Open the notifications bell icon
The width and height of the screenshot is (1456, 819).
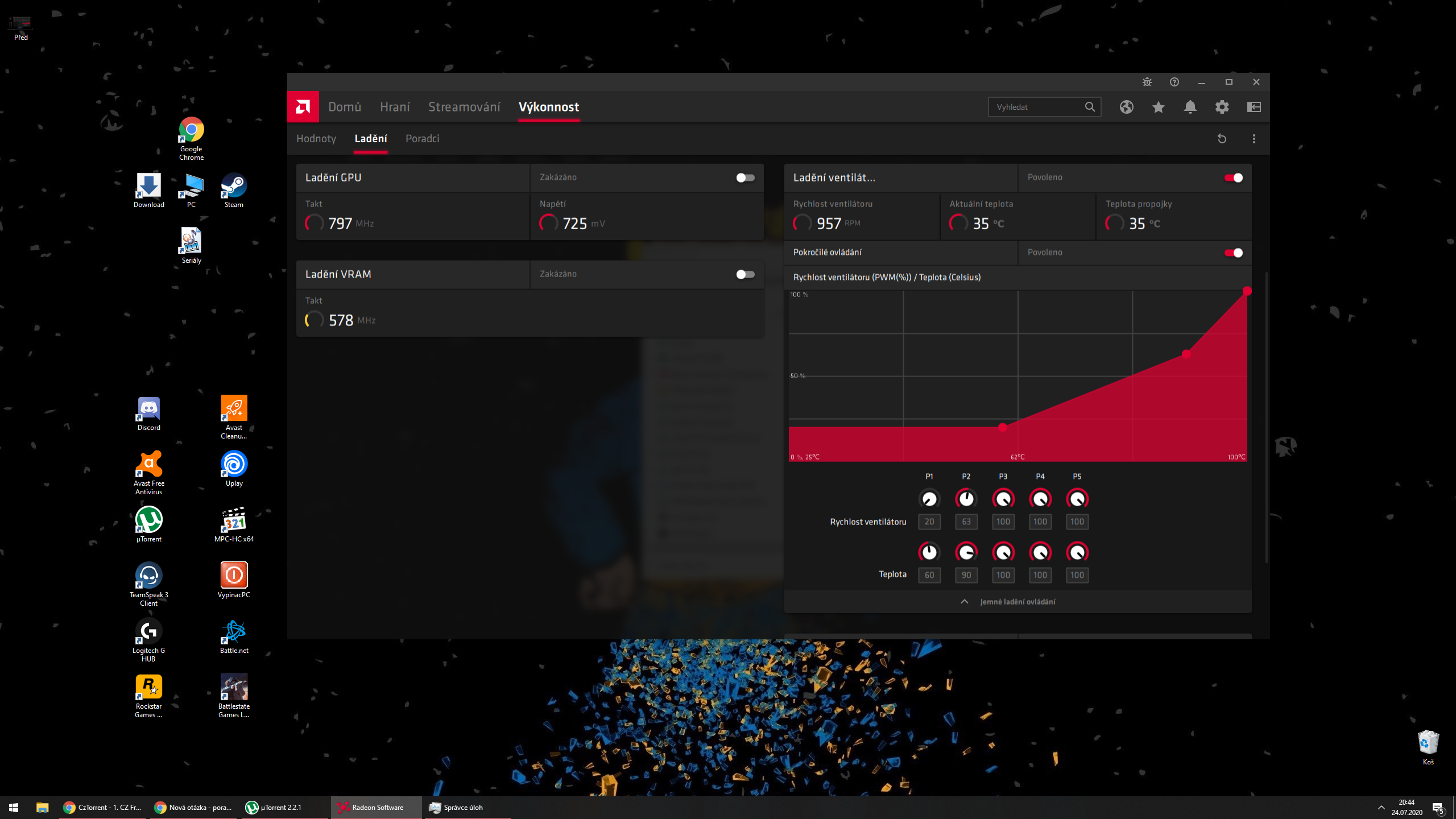[x=1190, y=107]
